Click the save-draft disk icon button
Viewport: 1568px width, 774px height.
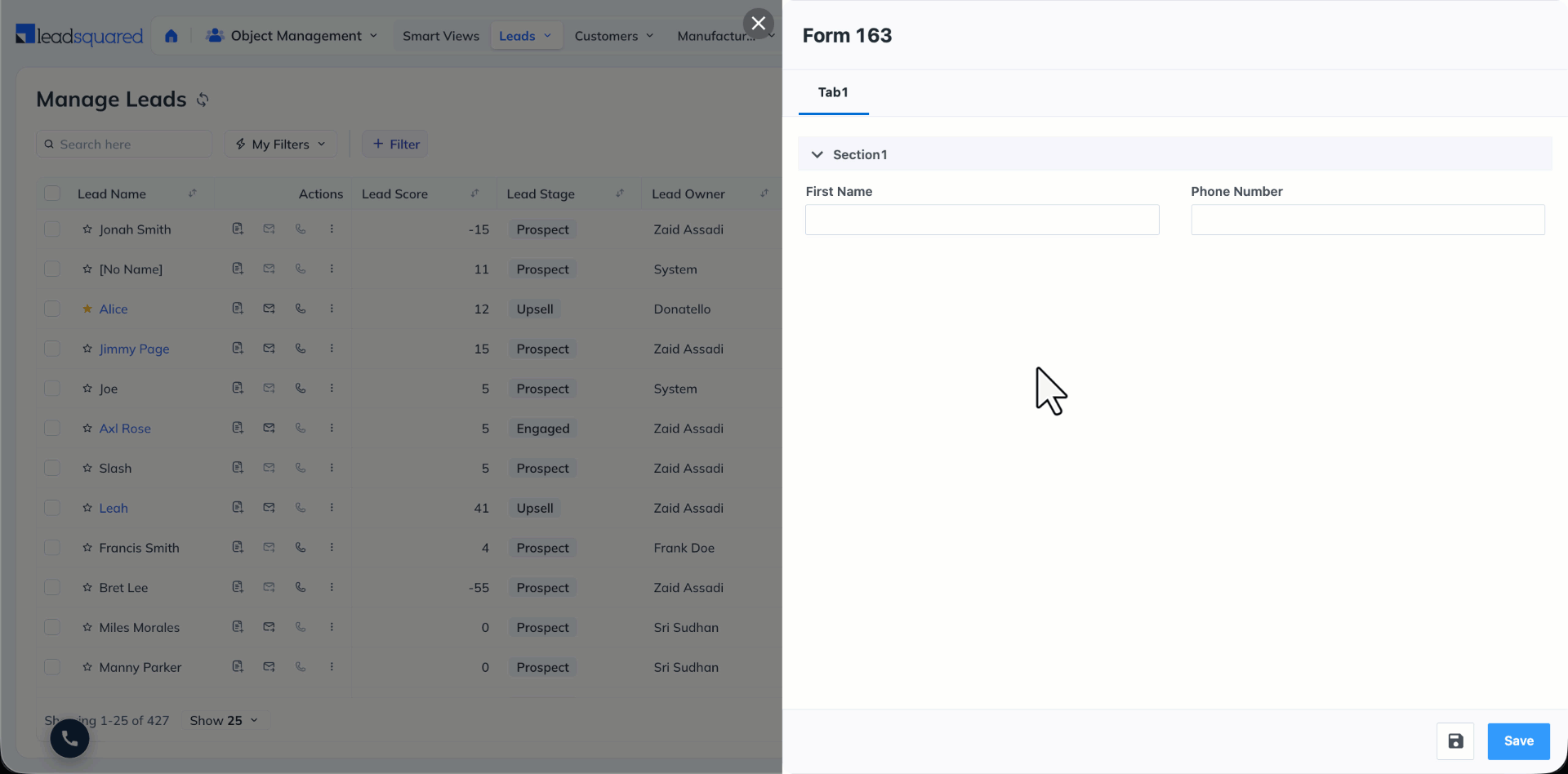(1455, 741)
